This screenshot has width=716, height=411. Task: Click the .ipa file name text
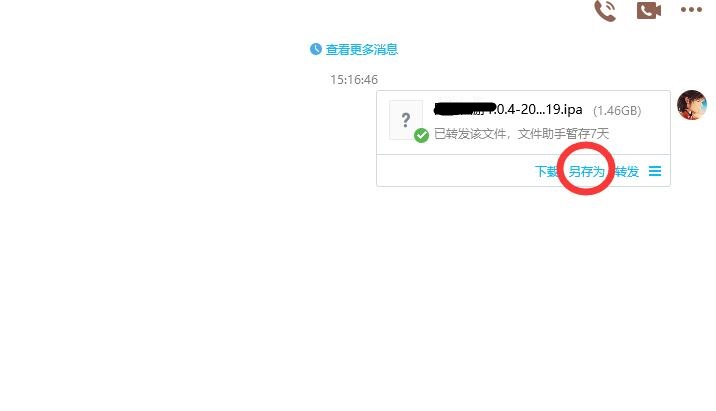click(508, 109)
